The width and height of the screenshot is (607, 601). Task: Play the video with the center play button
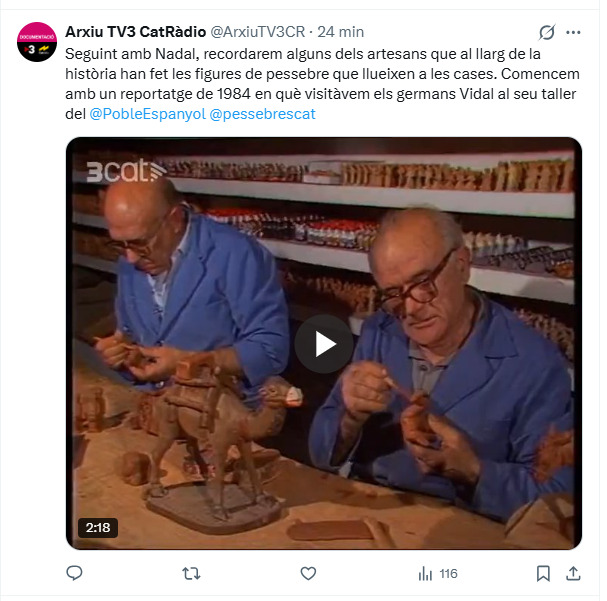[x=324, y=344]
